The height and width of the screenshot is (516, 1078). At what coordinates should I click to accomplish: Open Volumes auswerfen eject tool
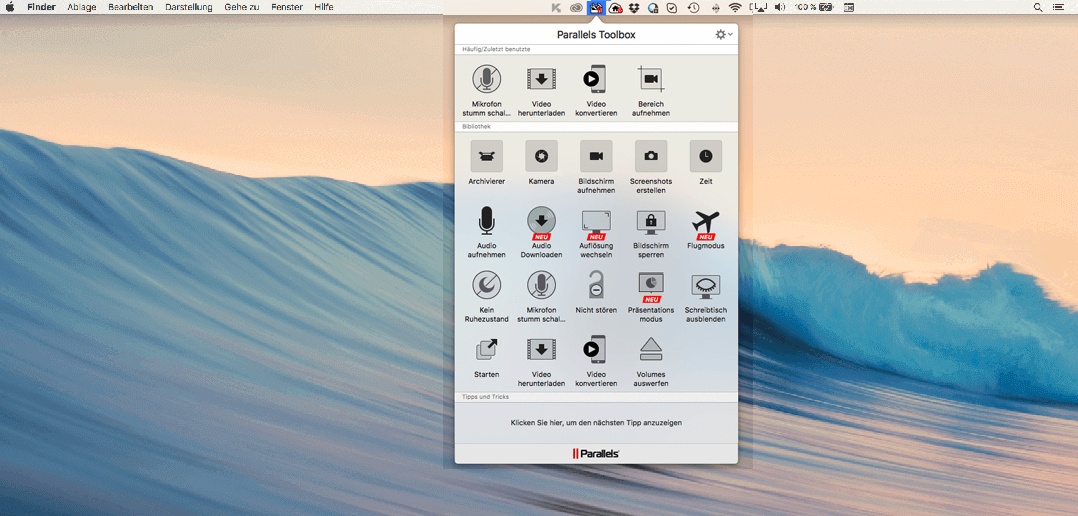pos(651,349)
